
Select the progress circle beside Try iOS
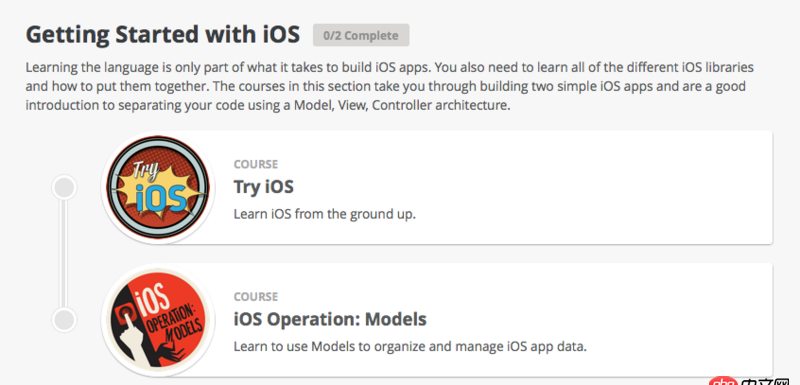pos(64,188)
